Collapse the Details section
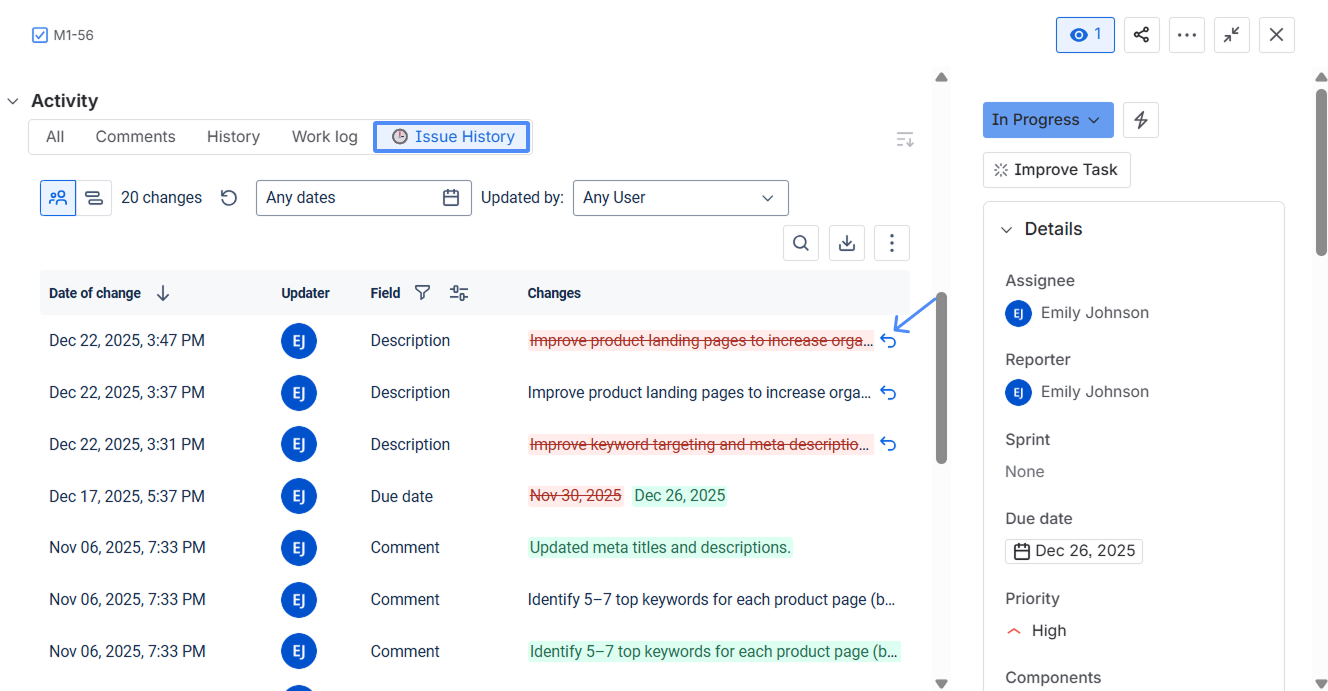The height and width of the screenshot is (691, 1328). pos(1007,229)
